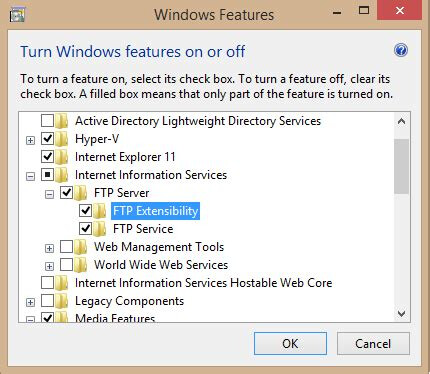Click the feature list scroll down arrow

tap(401, 314)
